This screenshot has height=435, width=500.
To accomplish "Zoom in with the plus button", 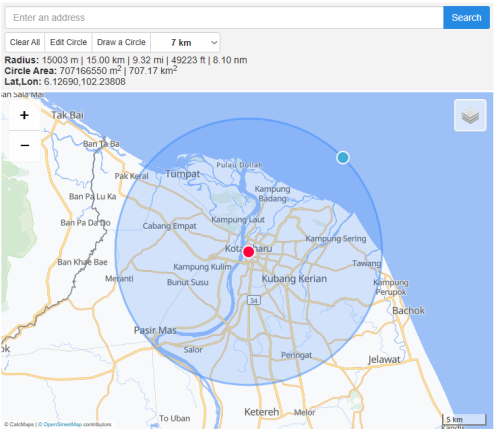I will coord(24,115).
